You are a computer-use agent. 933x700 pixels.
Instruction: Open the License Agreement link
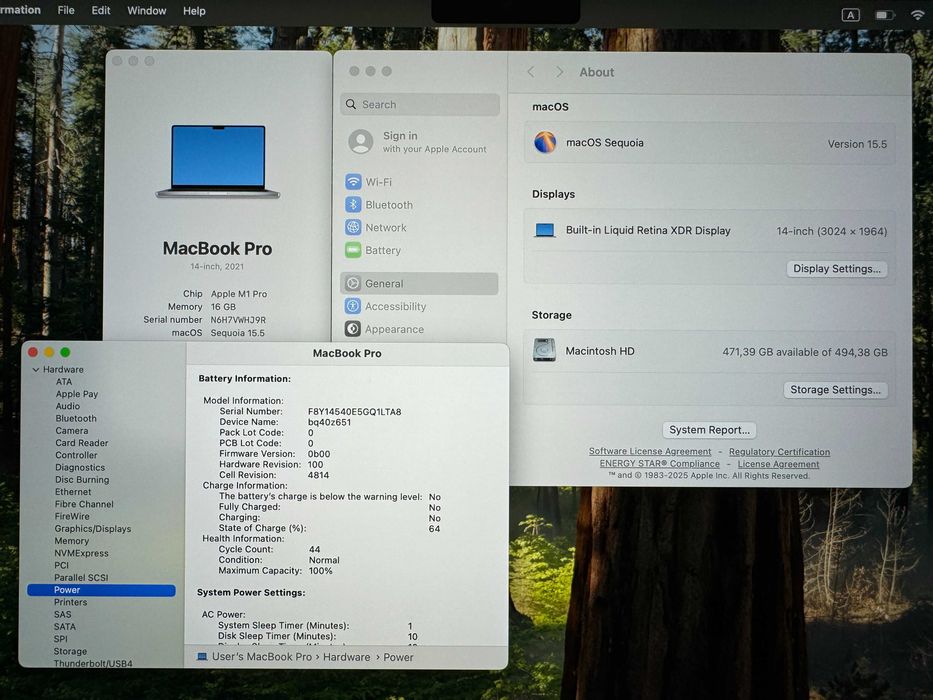click(778, 464)
